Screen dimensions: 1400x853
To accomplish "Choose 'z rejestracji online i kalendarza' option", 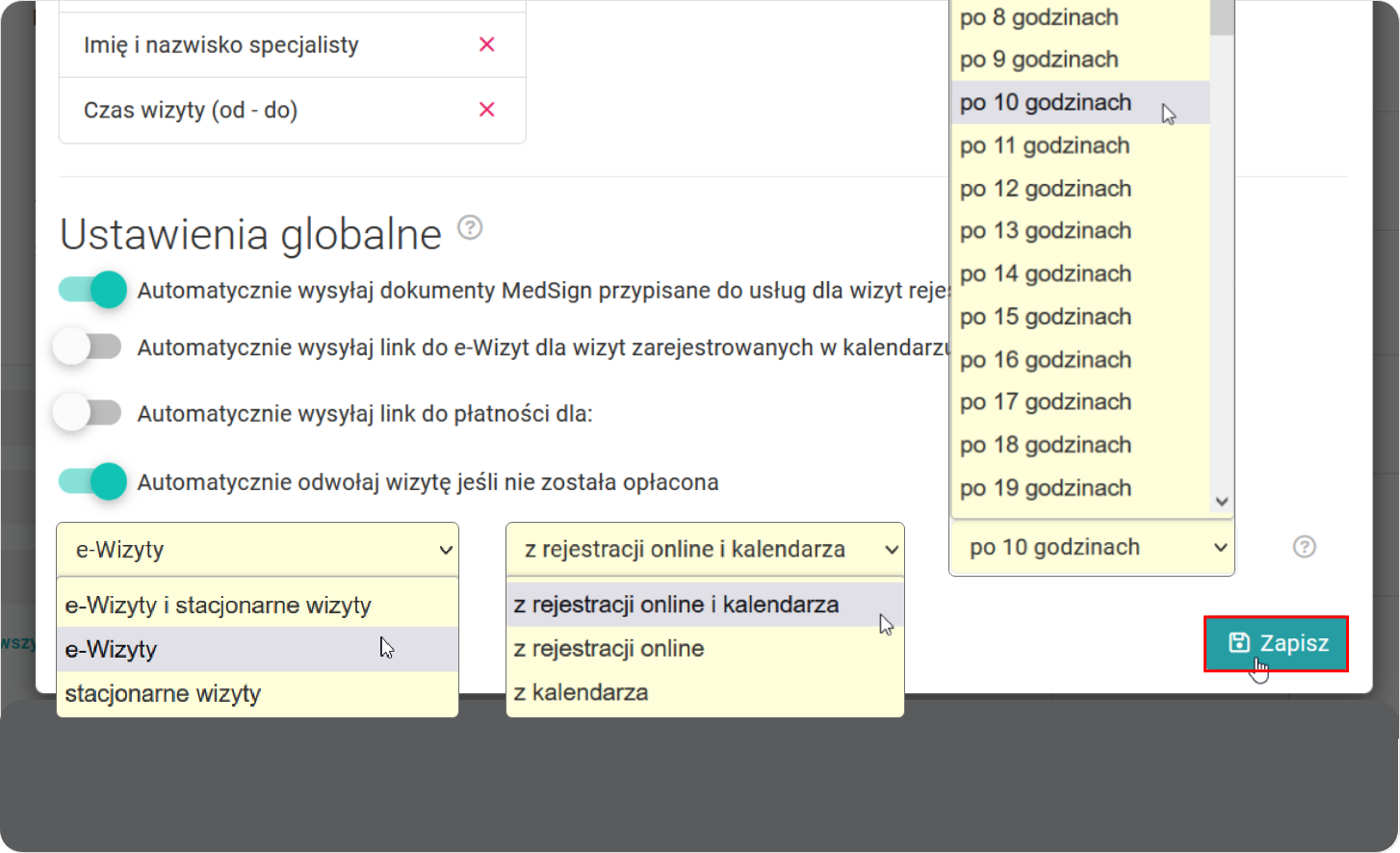I will [x=705, y=605].
